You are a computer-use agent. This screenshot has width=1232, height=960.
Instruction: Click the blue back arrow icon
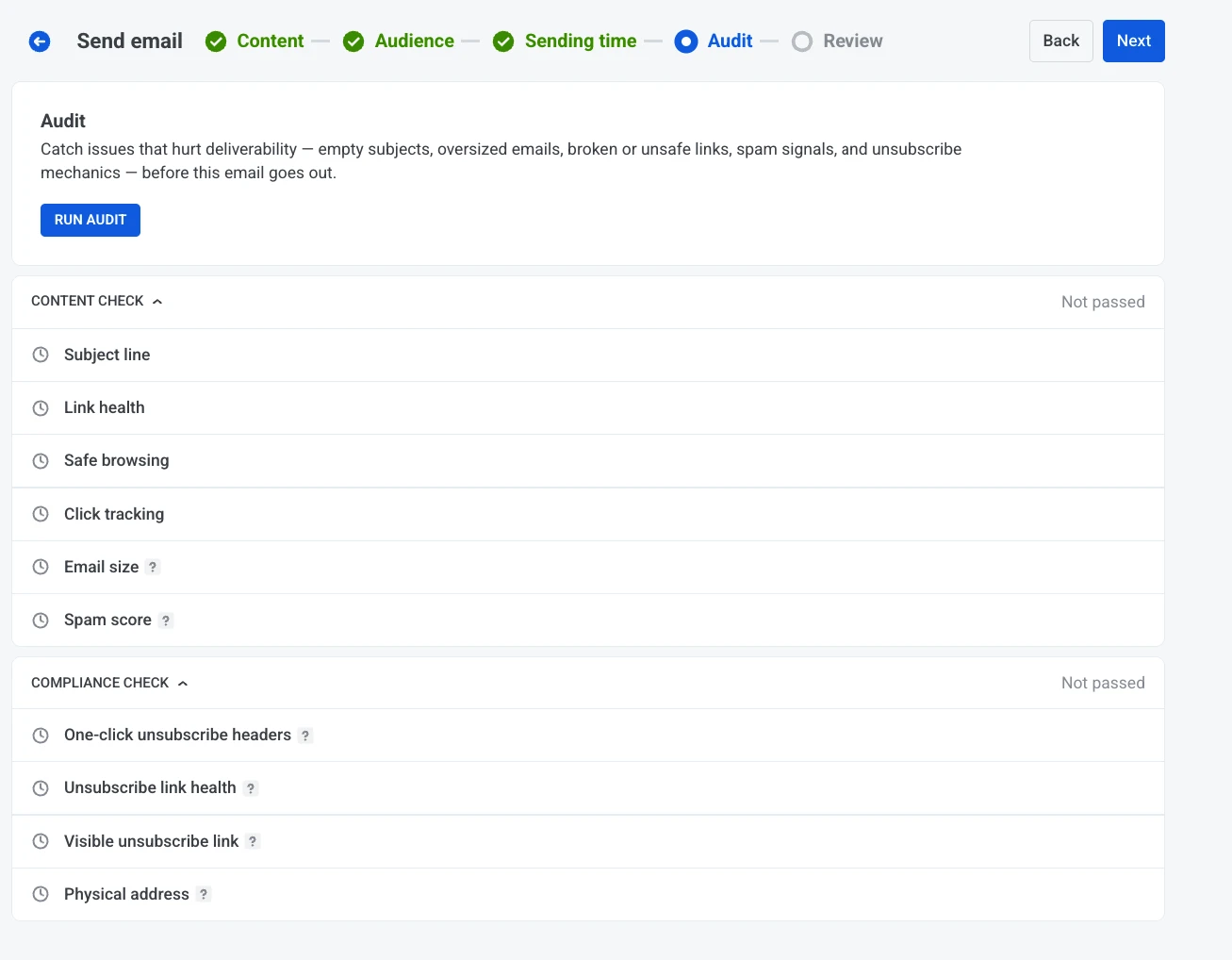40,41
